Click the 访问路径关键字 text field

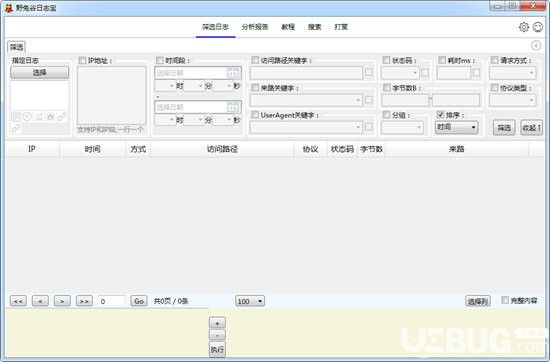pyautogui.click(x=306, y=73)
